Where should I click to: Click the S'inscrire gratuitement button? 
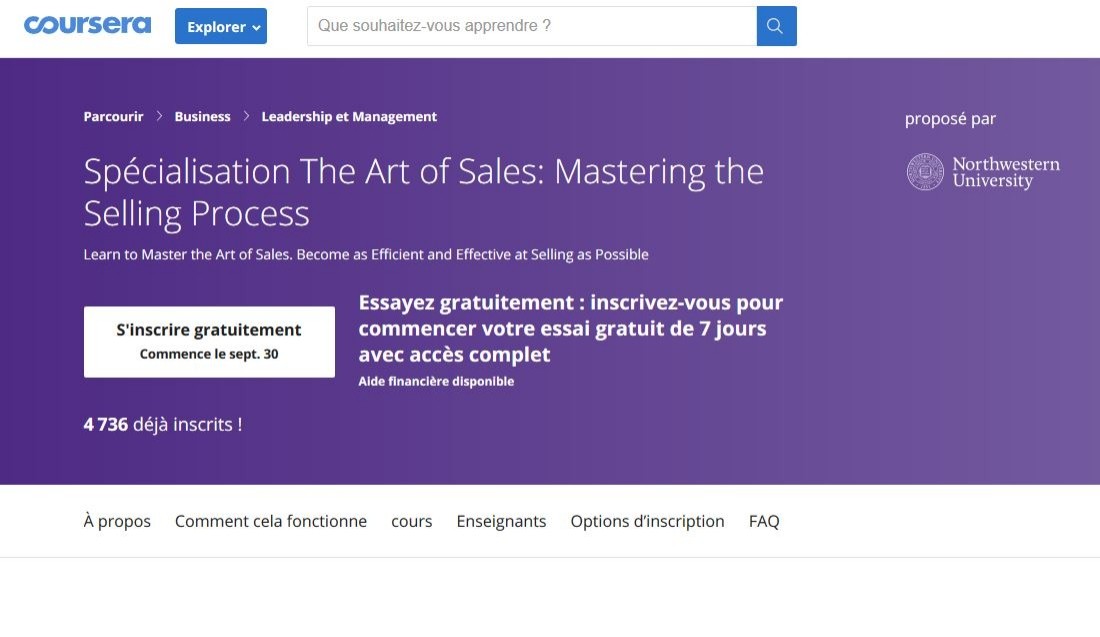[209, 342]
